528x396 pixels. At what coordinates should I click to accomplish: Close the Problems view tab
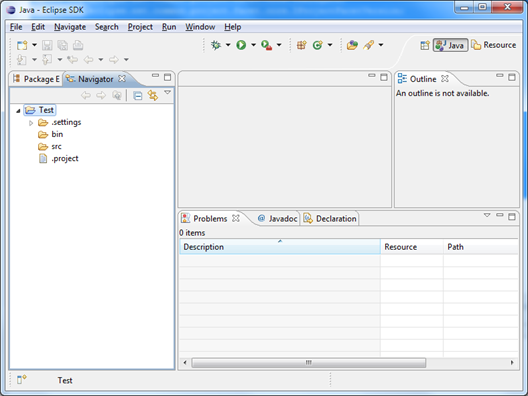point(236,218)
